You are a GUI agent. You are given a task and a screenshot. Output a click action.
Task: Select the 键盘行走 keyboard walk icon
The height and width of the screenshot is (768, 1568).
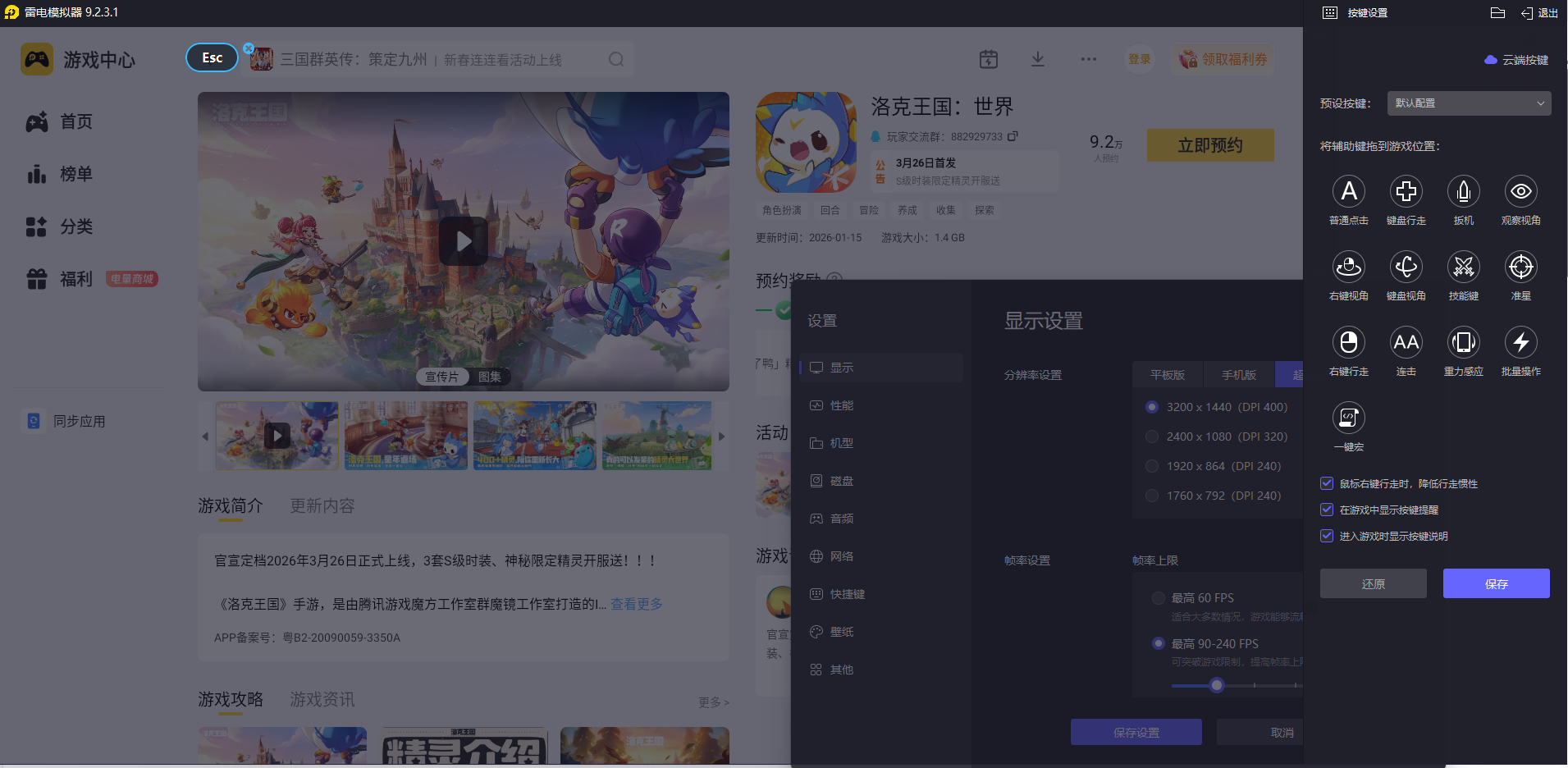1406,191
